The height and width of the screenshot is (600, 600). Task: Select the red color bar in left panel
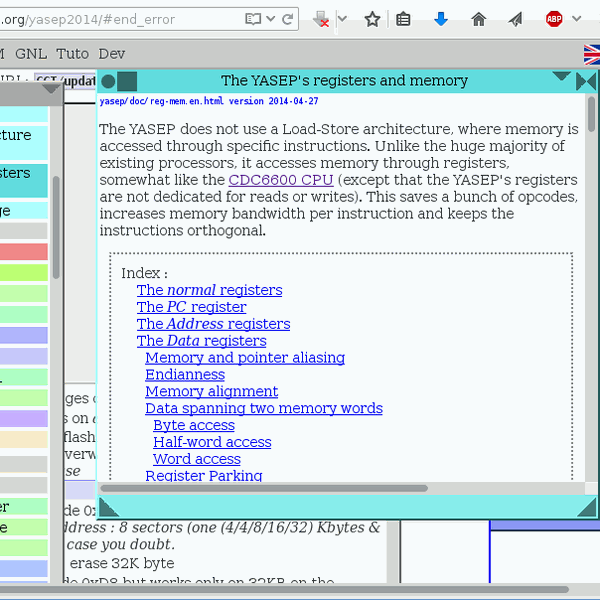[x=23, y=251]
